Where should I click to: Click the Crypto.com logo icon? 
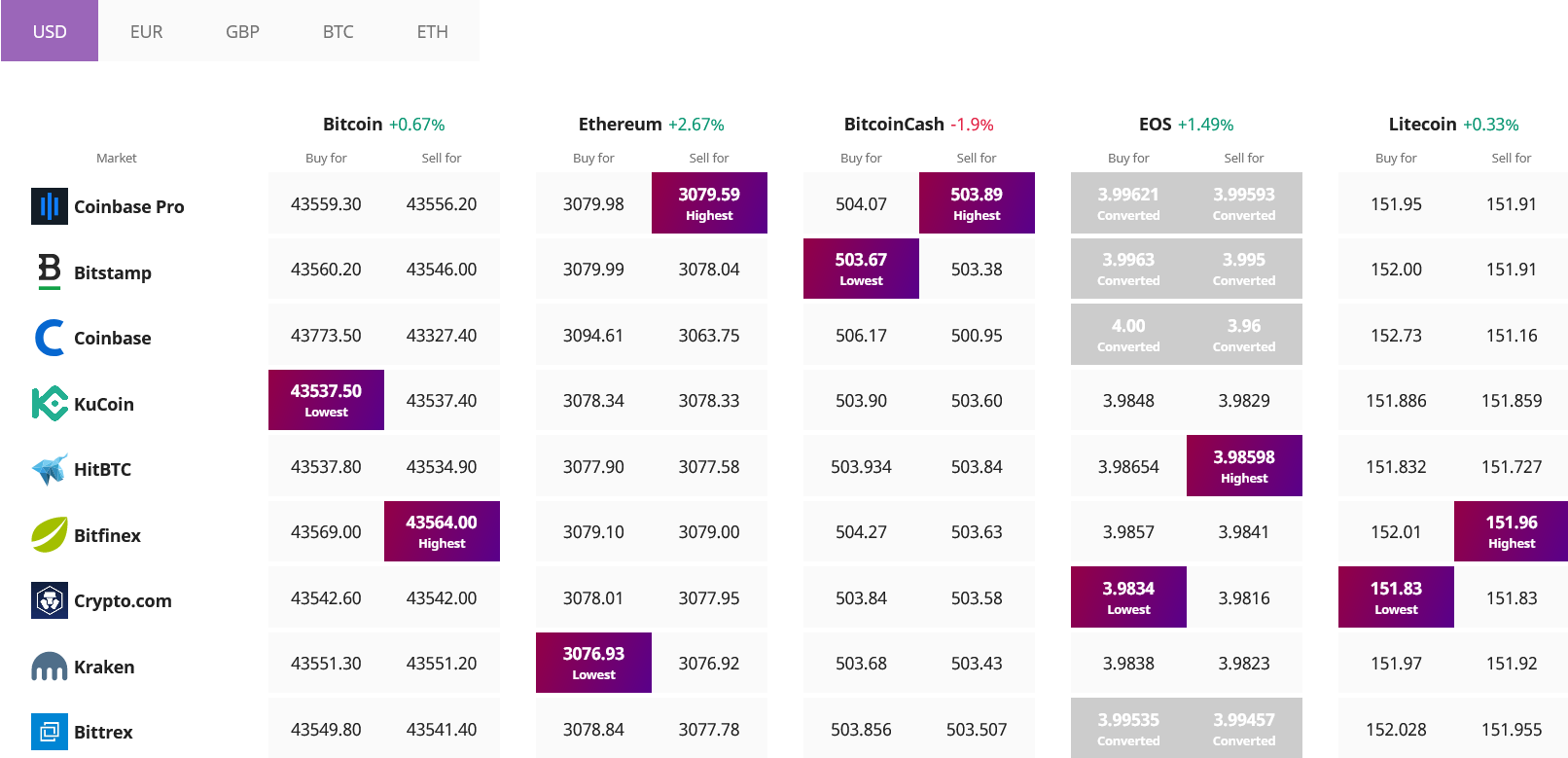(50, 600)
